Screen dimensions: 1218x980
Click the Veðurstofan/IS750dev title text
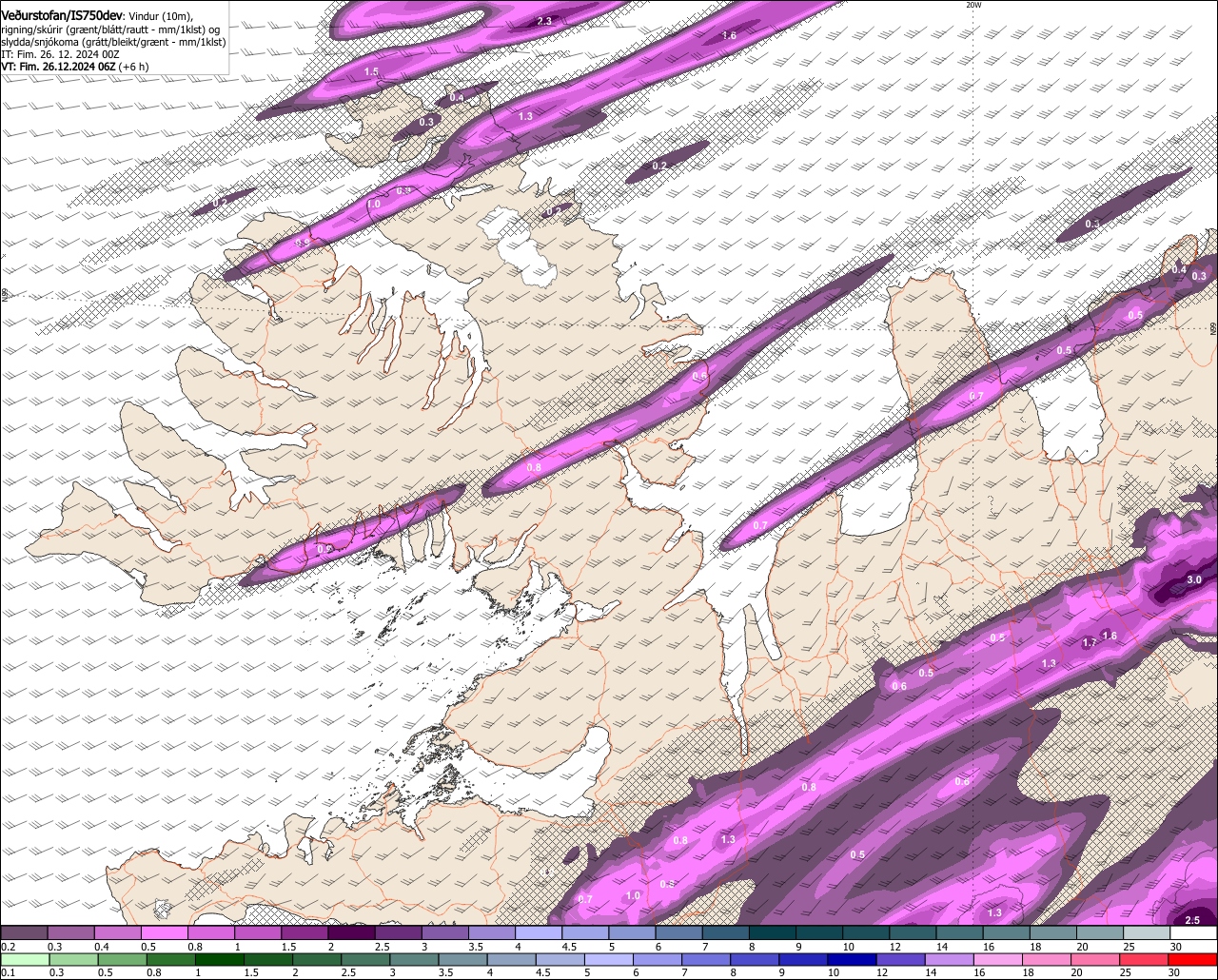point(61,15)
